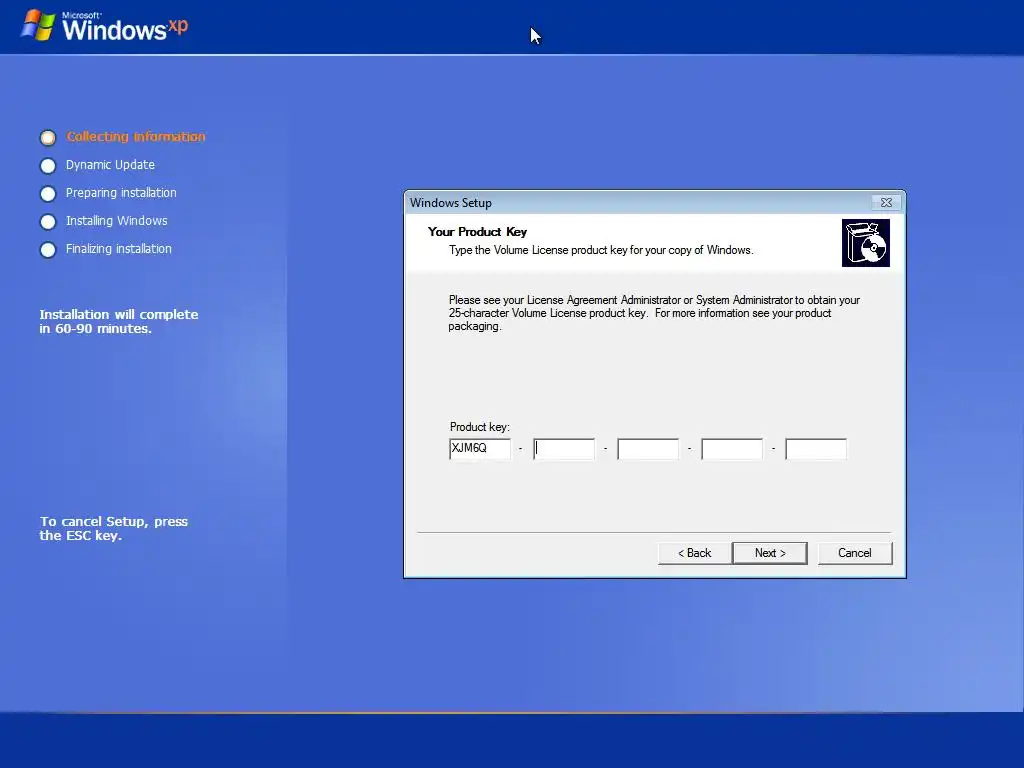The image size is (1024, 768).
Task: Click the Windows XP logo flag
Action: tap(38, 25)
